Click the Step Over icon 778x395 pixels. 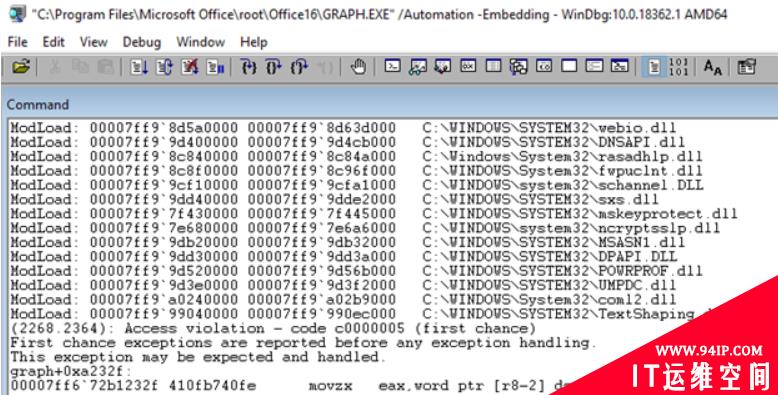274,66
